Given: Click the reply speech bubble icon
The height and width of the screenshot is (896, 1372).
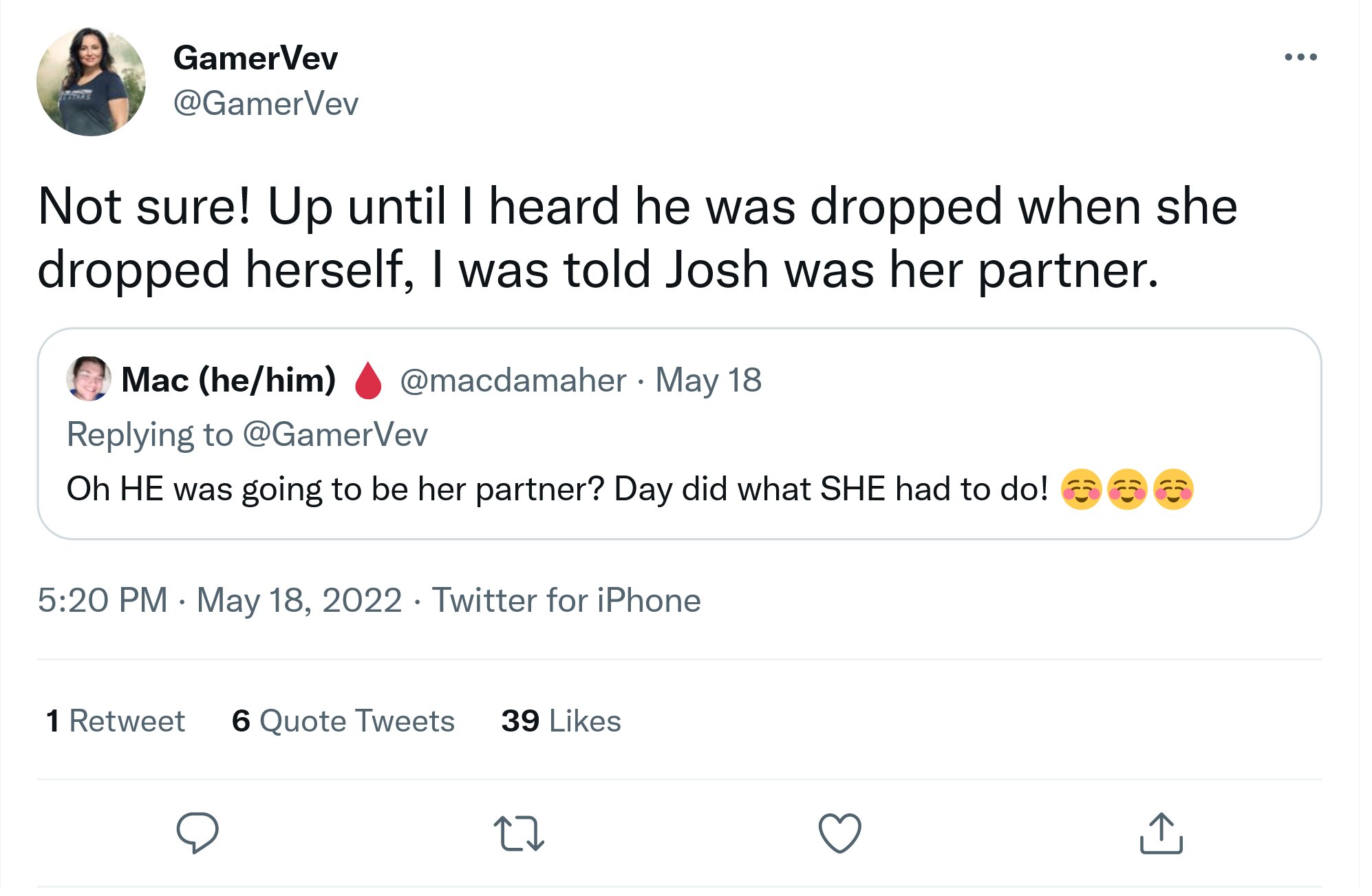Looking at the screenshot, I should (x=197, y=833).
